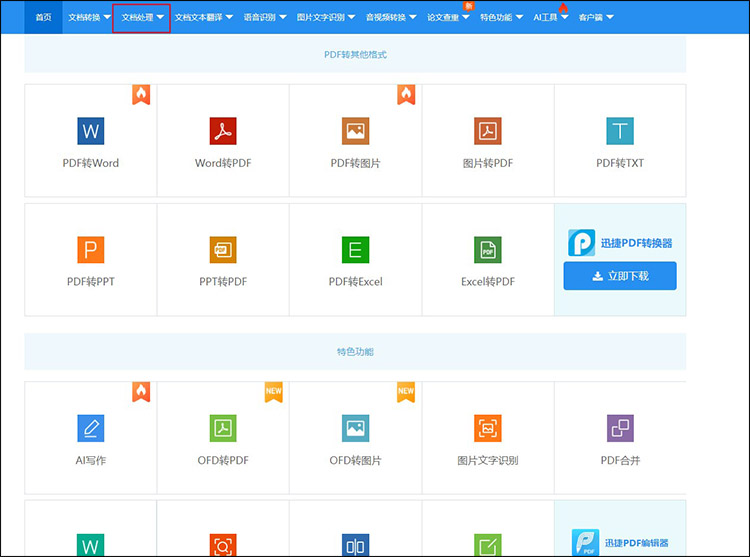Click the hot flame badge on AI写作 card

click(141, 392)
